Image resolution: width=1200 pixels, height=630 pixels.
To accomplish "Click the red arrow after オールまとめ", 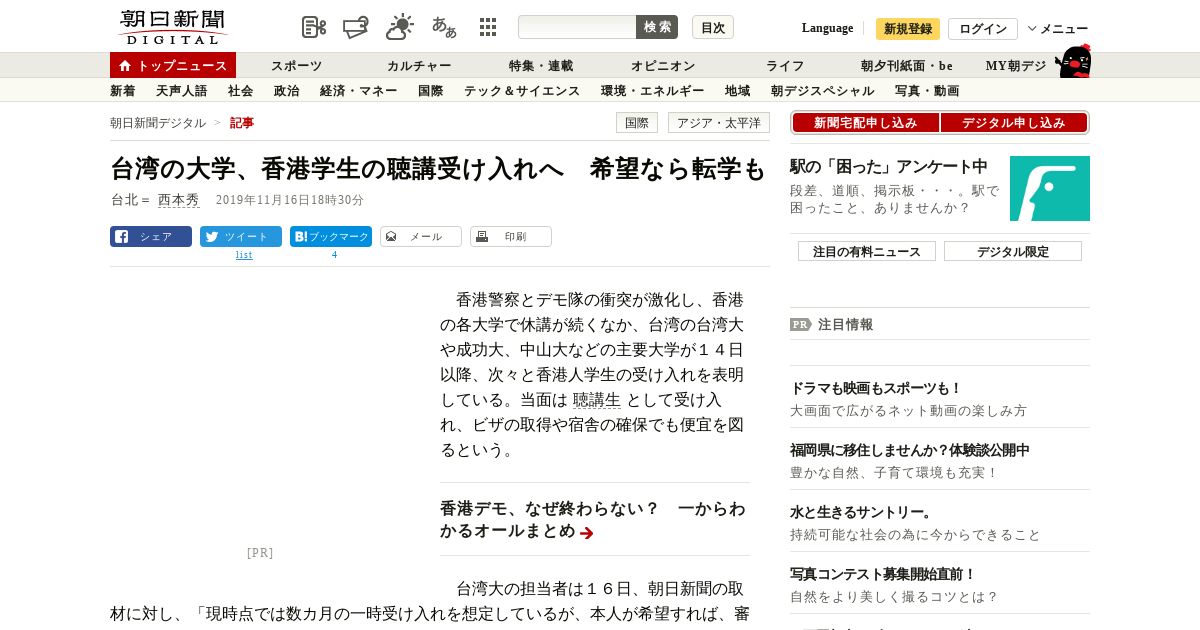I will pos(587,533).
